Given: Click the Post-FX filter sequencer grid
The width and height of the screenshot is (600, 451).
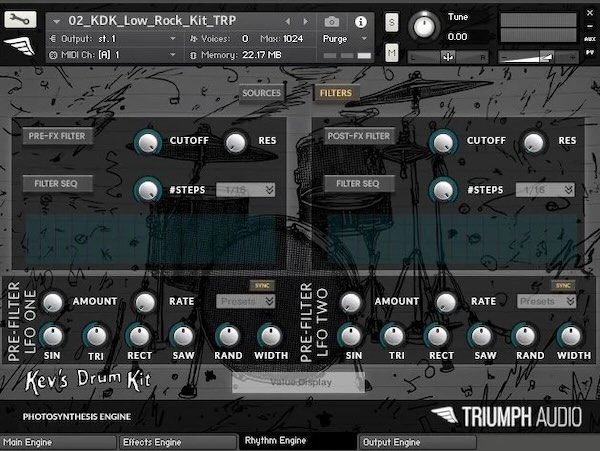Looking at the screenshot, I should click(x=452, y=239).
